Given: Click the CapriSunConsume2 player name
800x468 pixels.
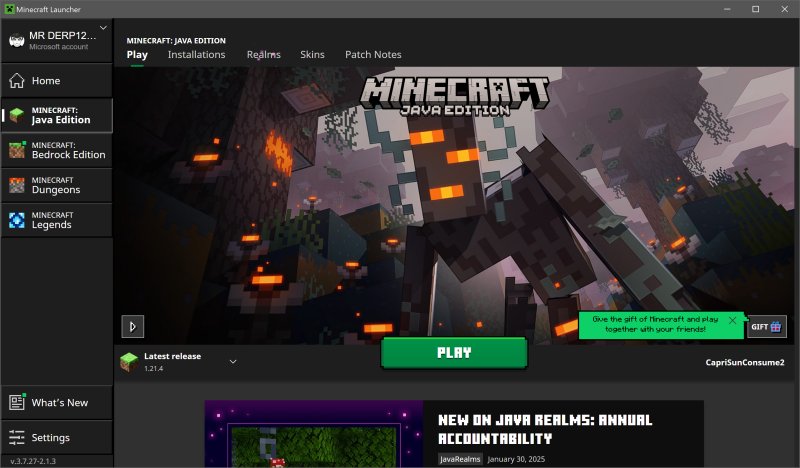Looking at the screenshot, I should (x=745, y=362).
